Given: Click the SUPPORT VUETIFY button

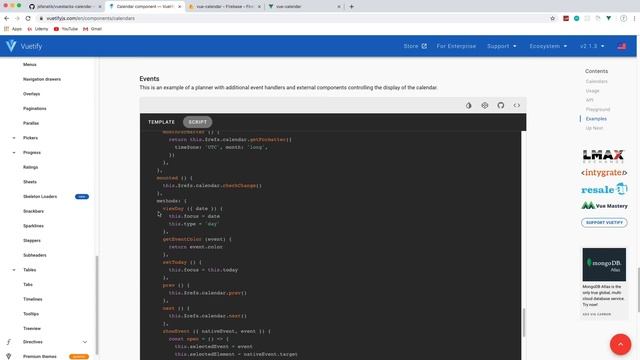Looking at the screenshot, I should (604, 223).
